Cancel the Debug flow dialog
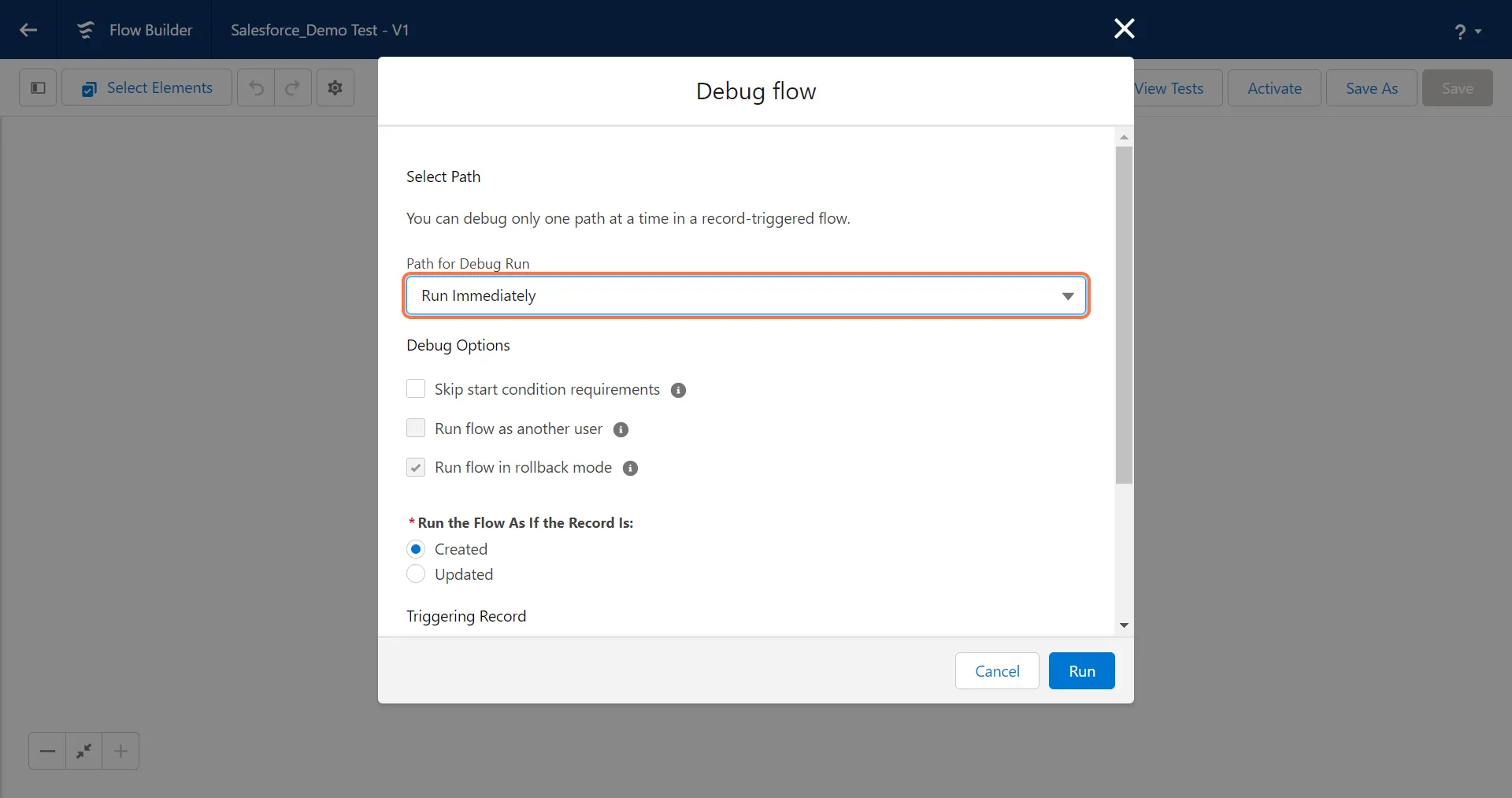Screen dimensions: 1512x798 pyautogui.click(x=997, y=671)
